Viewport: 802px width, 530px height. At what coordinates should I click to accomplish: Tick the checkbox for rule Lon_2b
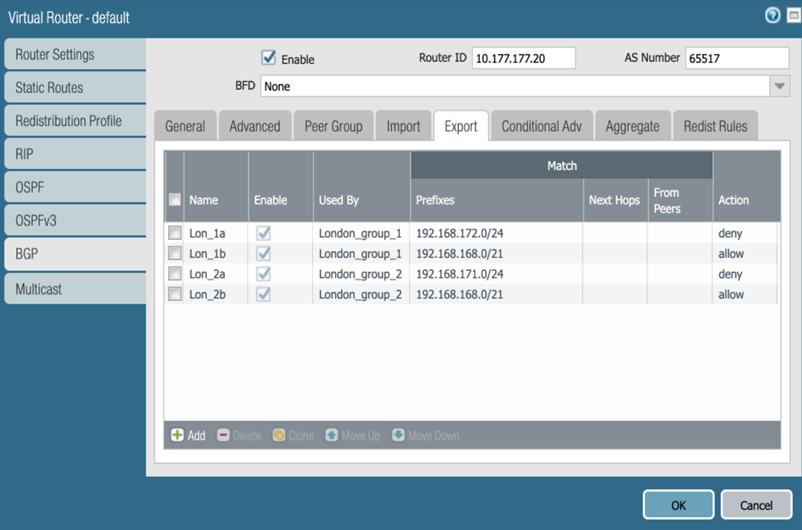(175, 294)
